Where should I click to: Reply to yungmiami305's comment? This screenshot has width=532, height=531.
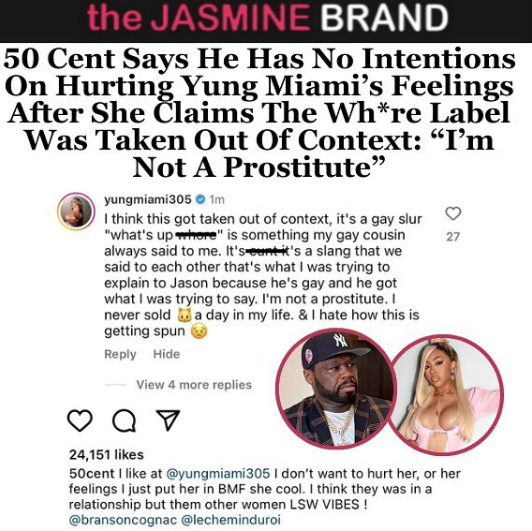pos(120,354)
